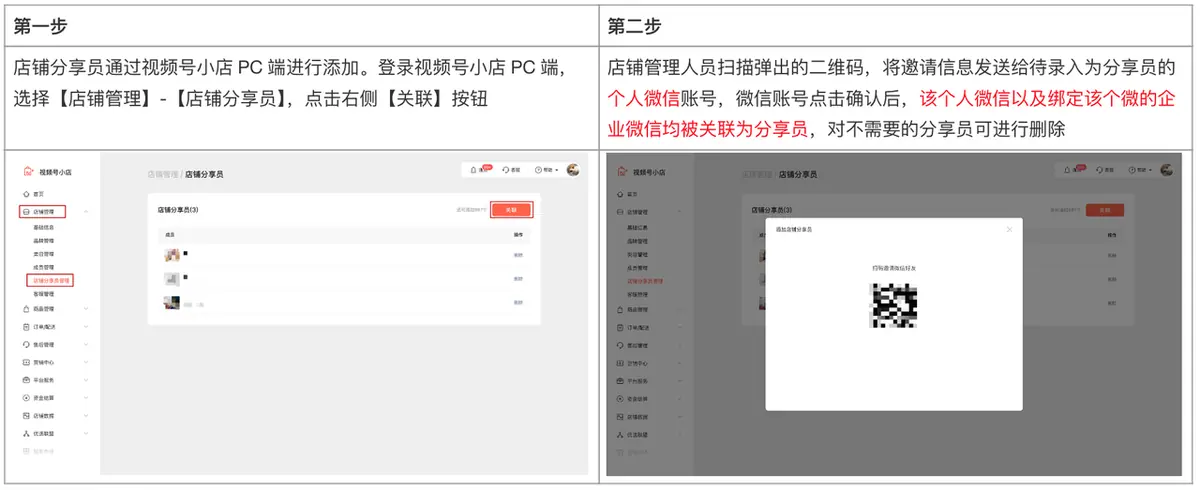Click the 平台服务 icon in step one screenshot
1200x490 pixels.
tap(25, 380)
